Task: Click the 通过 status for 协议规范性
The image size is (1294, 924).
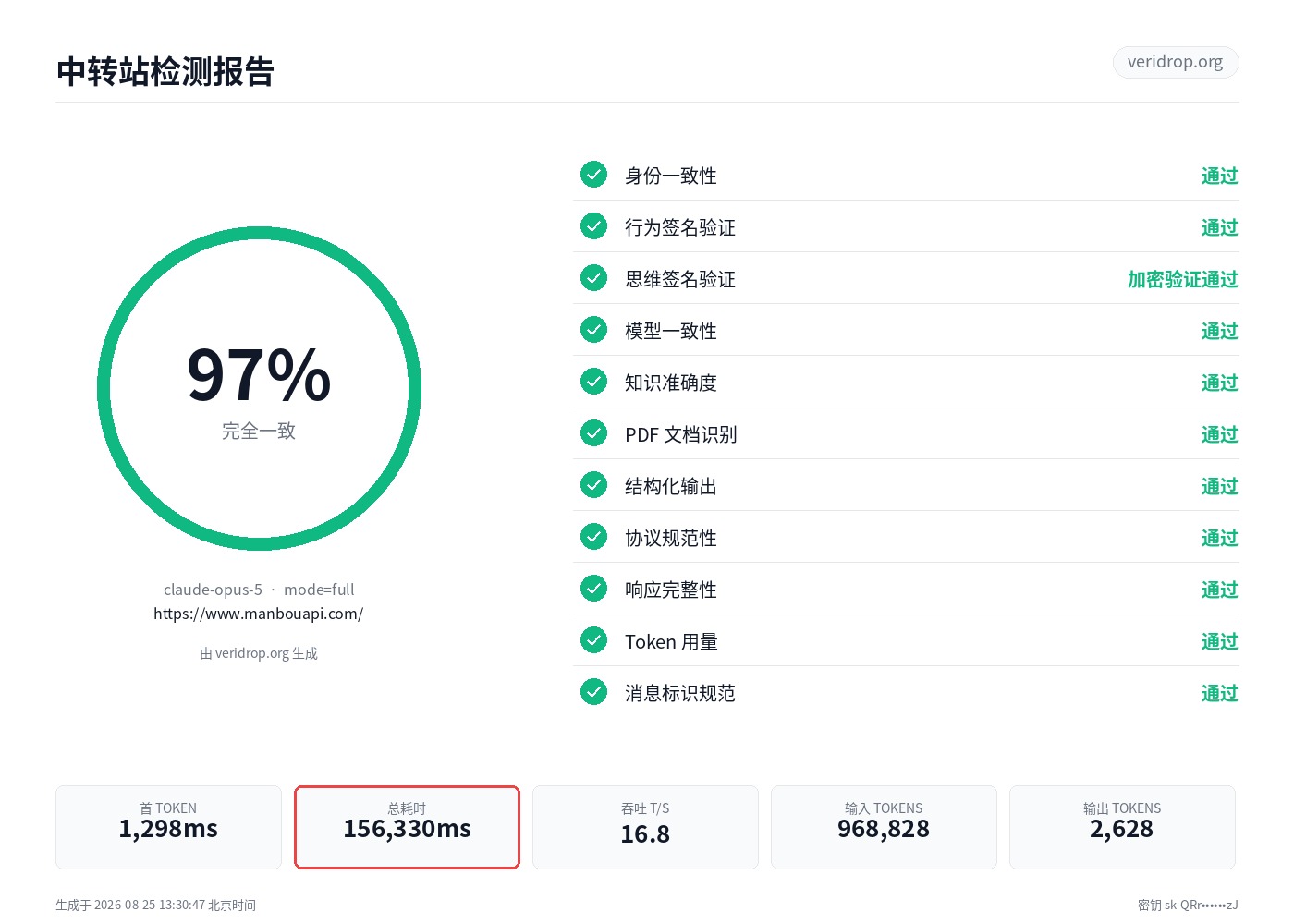Action: coord(1219,538)
